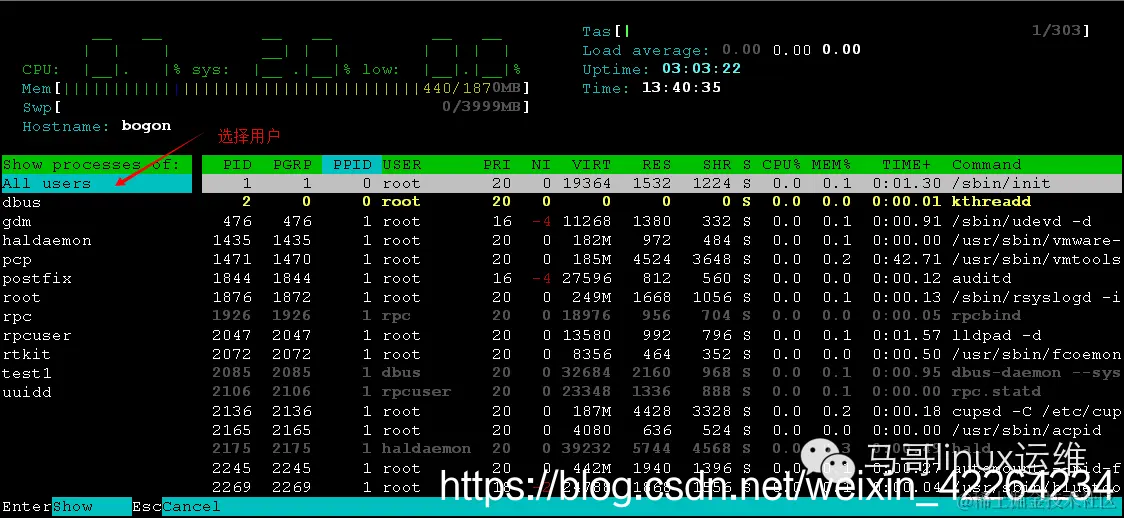The height and width of the screenshot is (518, 1124).
Task: Select test1 in the user list
Action: click(x=27, y=373)
